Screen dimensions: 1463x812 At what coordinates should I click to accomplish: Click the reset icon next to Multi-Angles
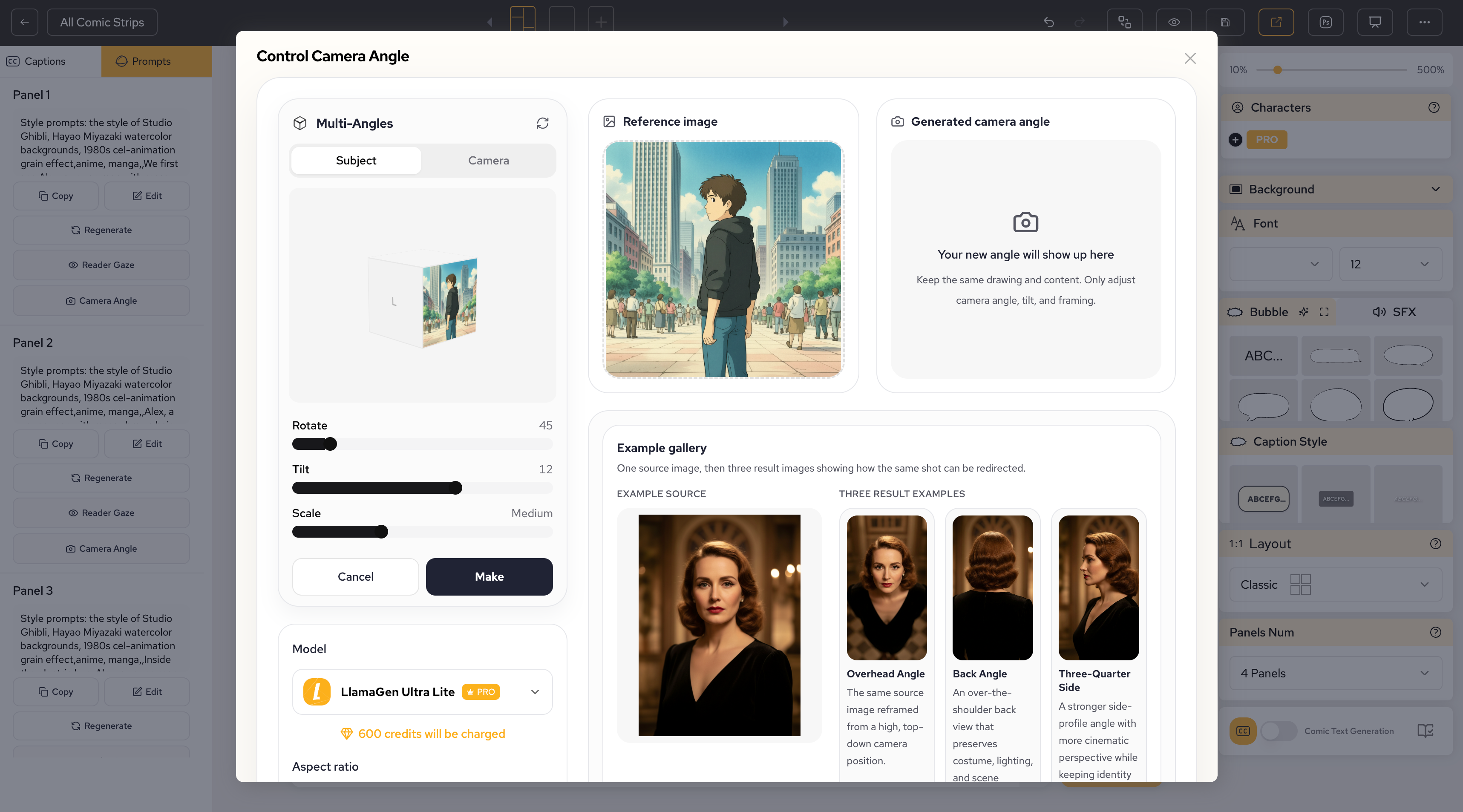(542, 123)
